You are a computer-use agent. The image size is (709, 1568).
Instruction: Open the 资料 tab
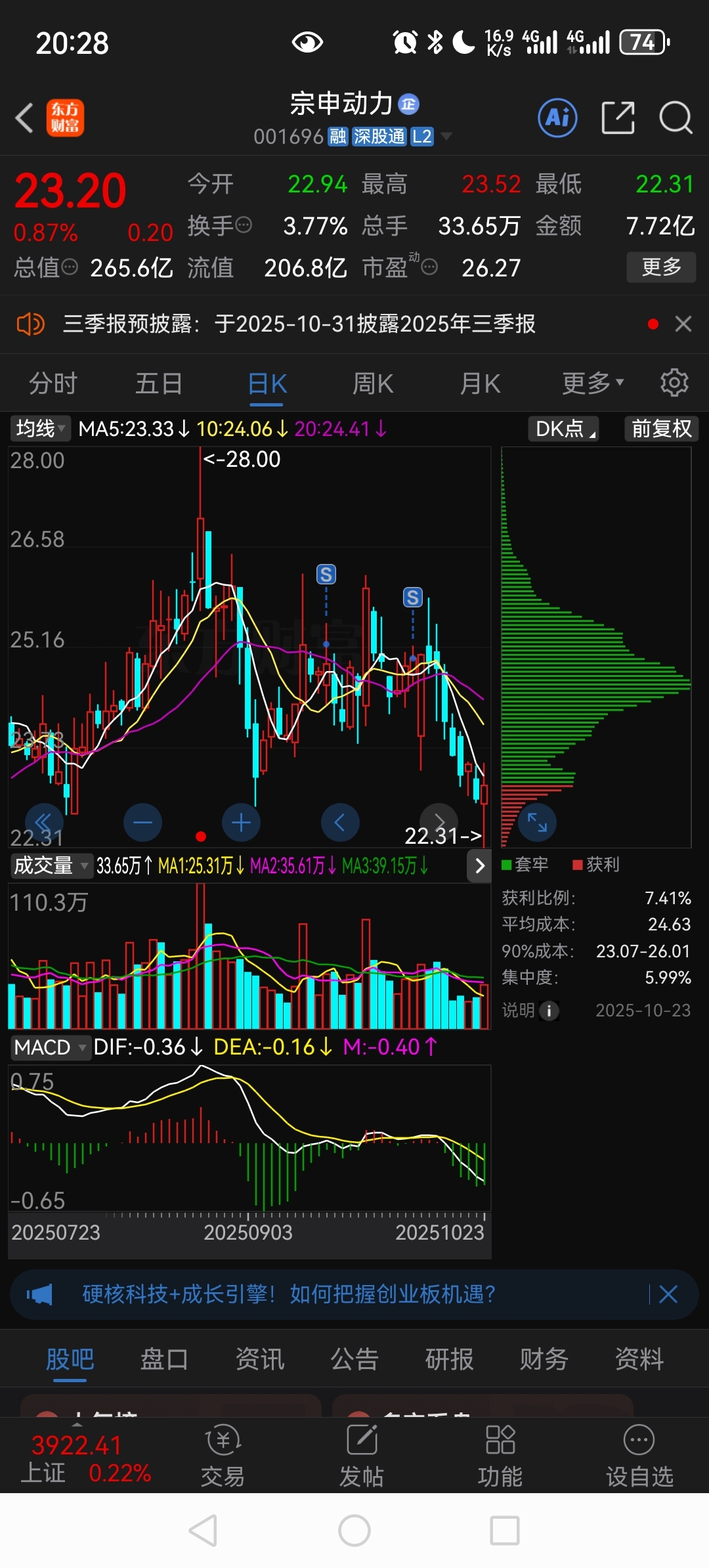pyautogui.click(x=639, y=1359)
